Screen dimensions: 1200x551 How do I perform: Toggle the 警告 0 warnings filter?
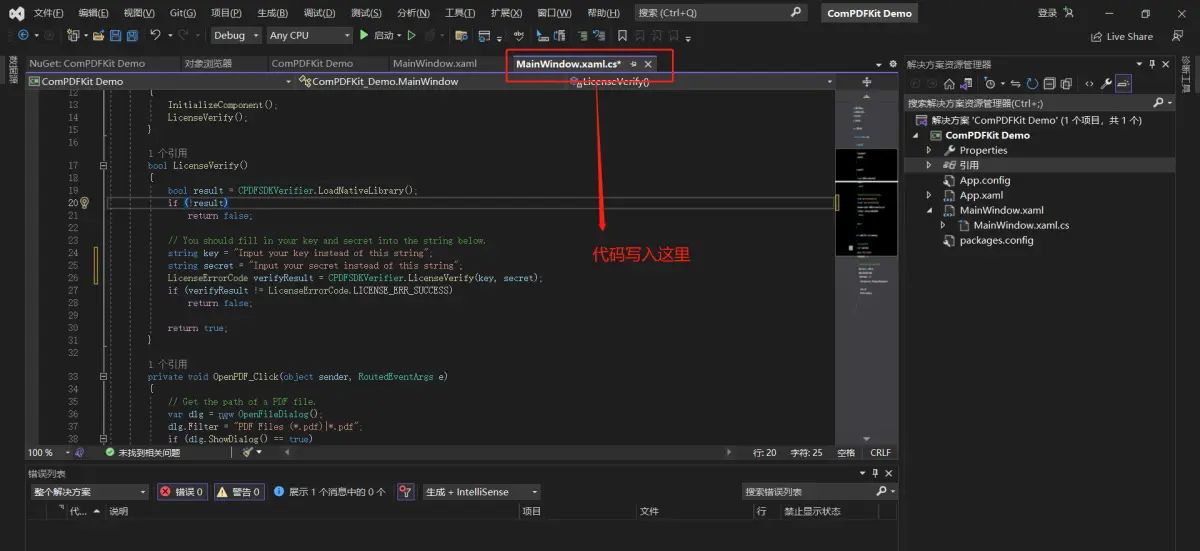[239, 492]
